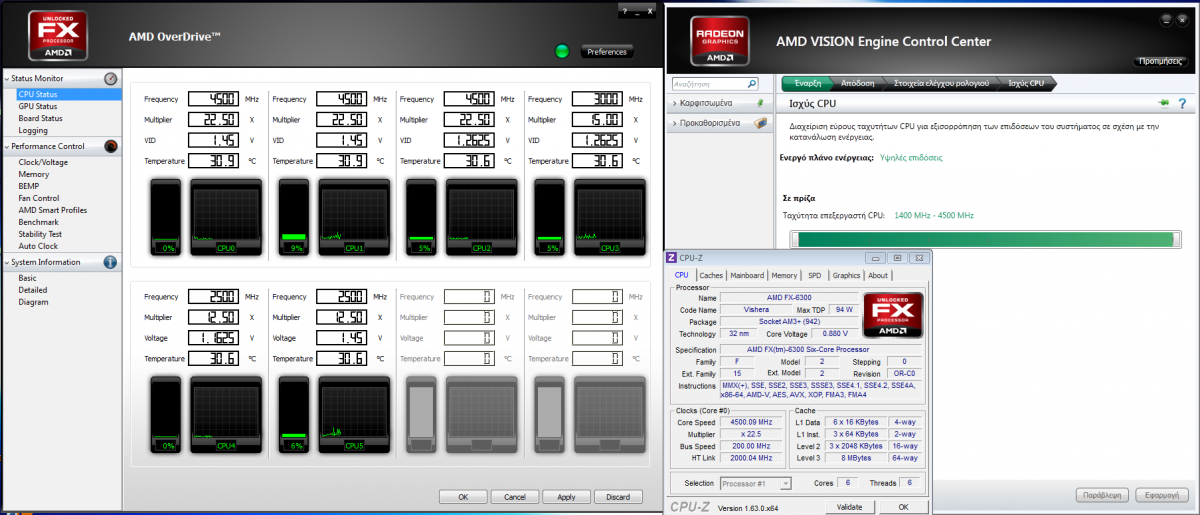Open the Stability Test page
This screenshot has height=515, width=1200.
(41, 234)
